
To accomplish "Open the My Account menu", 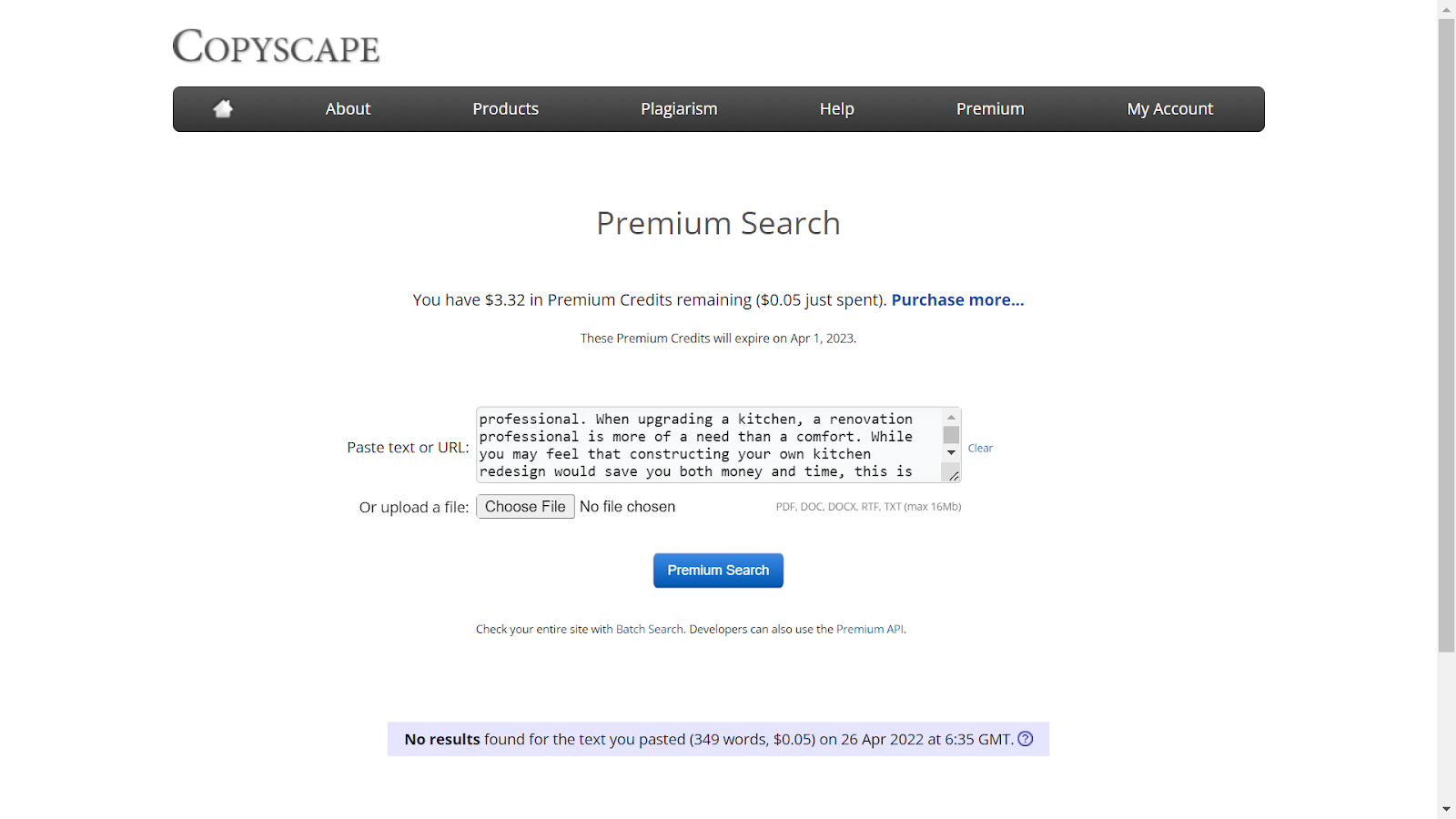I will (x=1170, y=109).
